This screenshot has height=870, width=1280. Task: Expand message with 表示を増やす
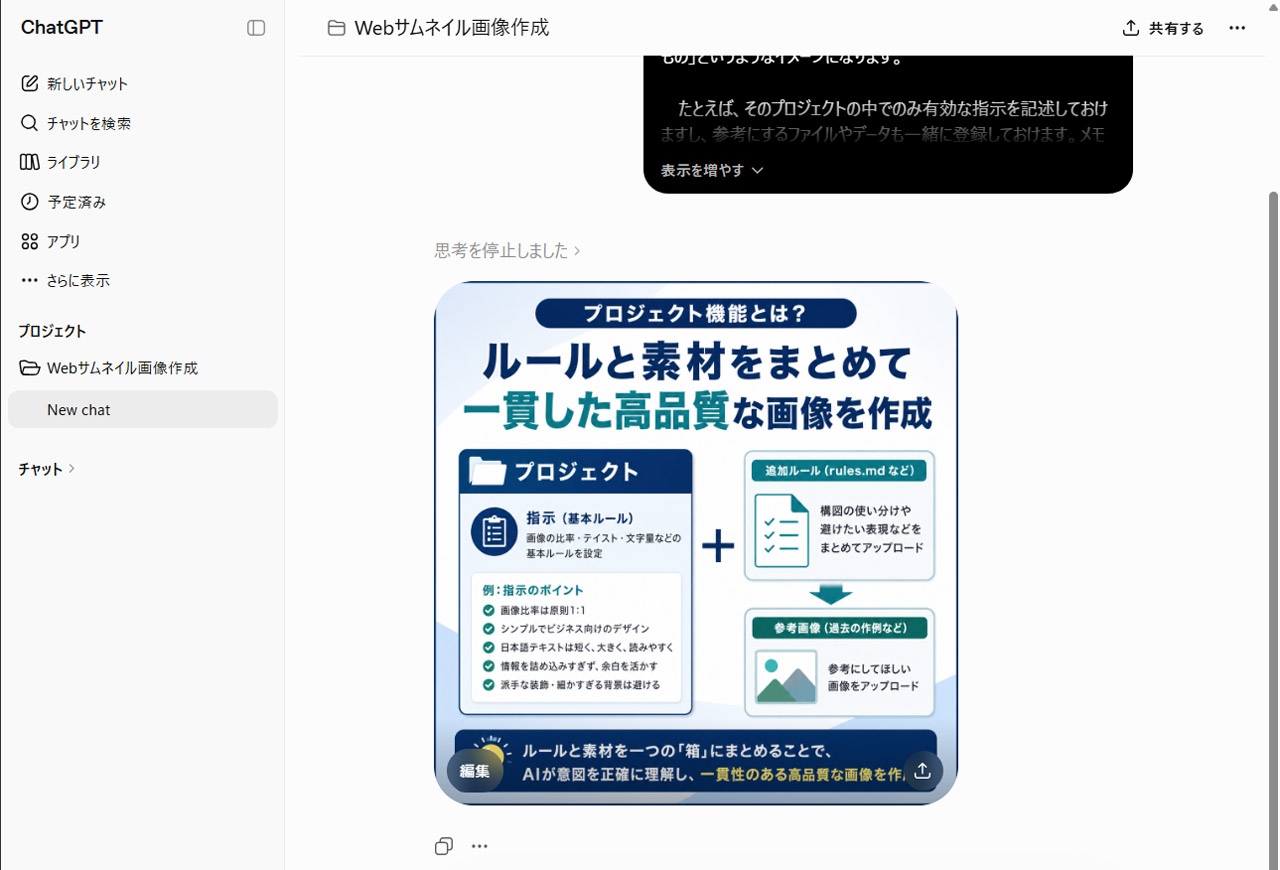[712, 170]
